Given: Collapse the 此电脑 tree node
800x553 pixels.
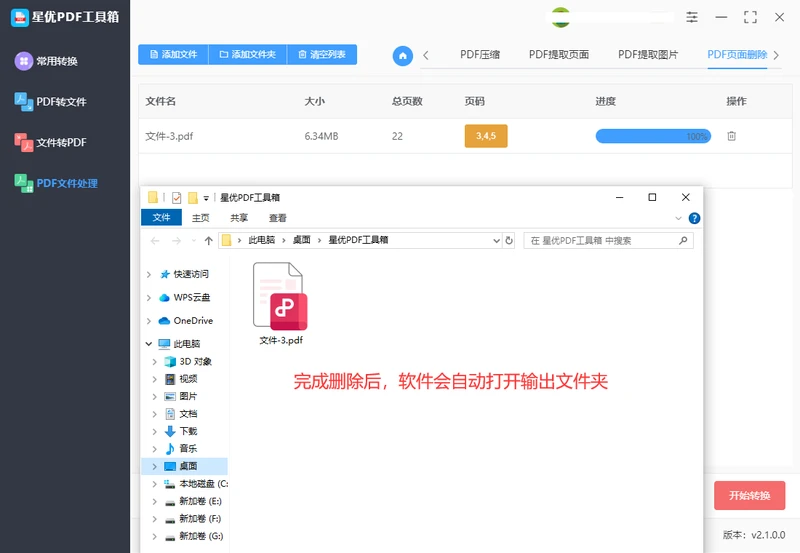Looking at the screenshot, I should click(x=148, y=344).
